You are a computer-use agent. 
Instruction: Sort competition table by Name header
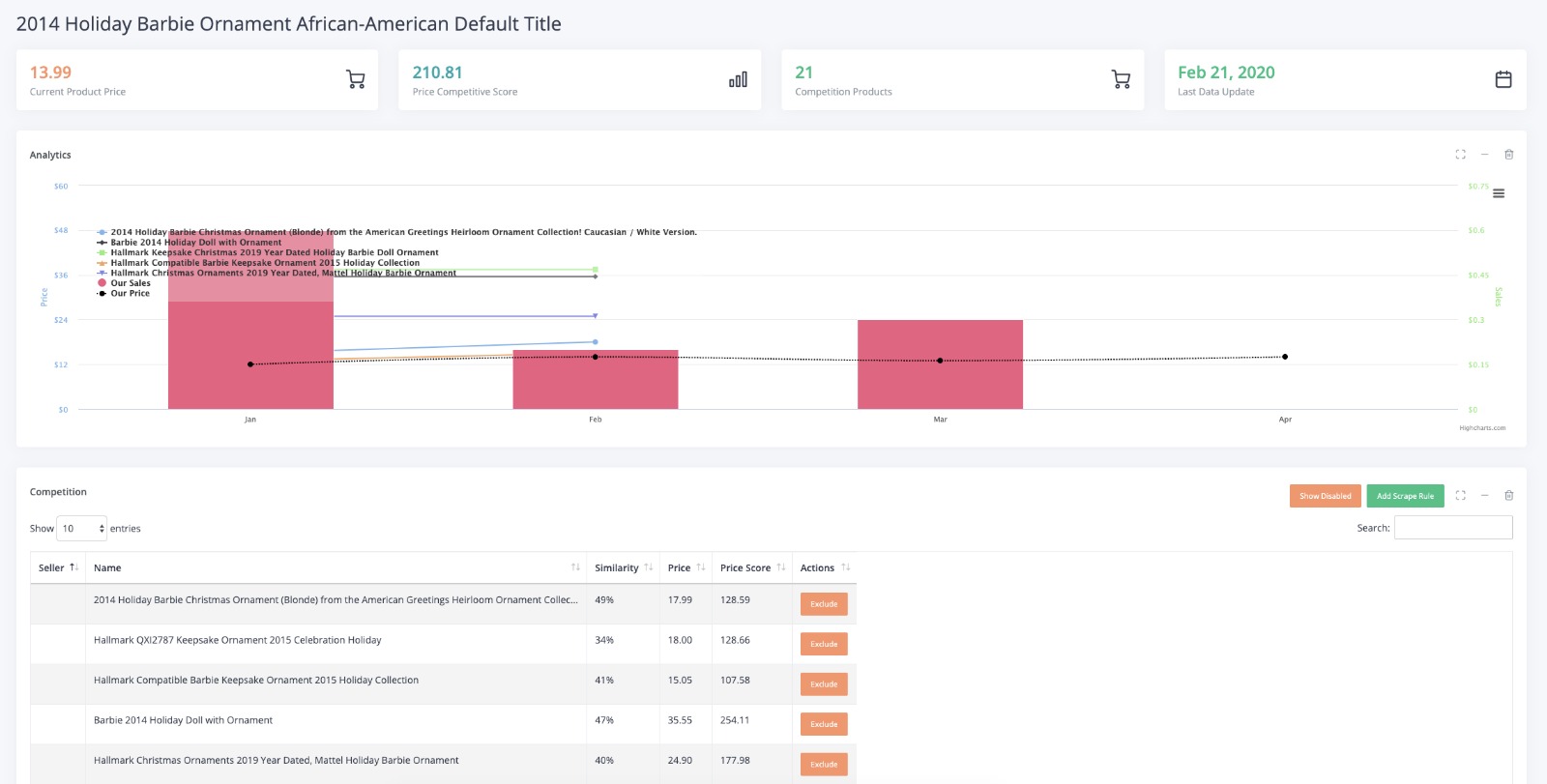[x=336, y=567]
